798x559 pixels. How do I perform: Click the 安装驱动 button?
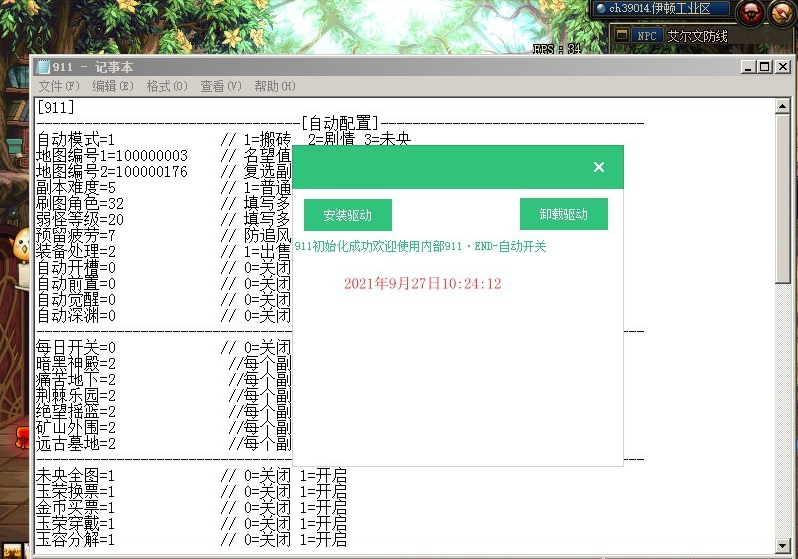(347, 215)
